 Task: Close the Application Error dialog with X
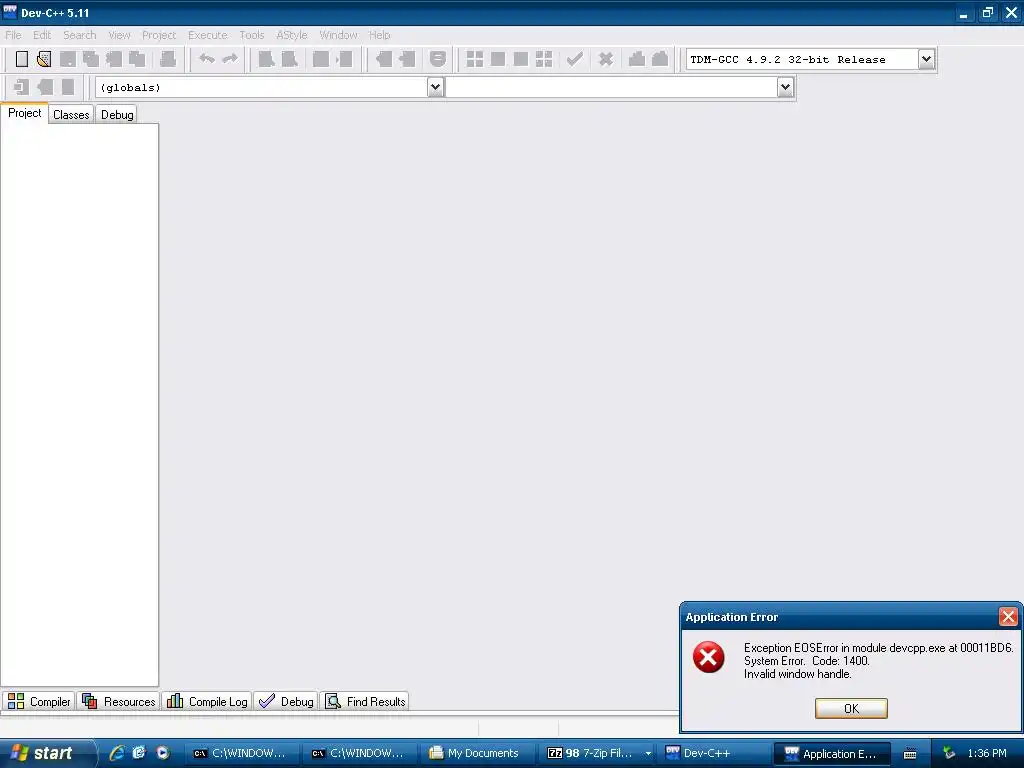pos(1008,616)
